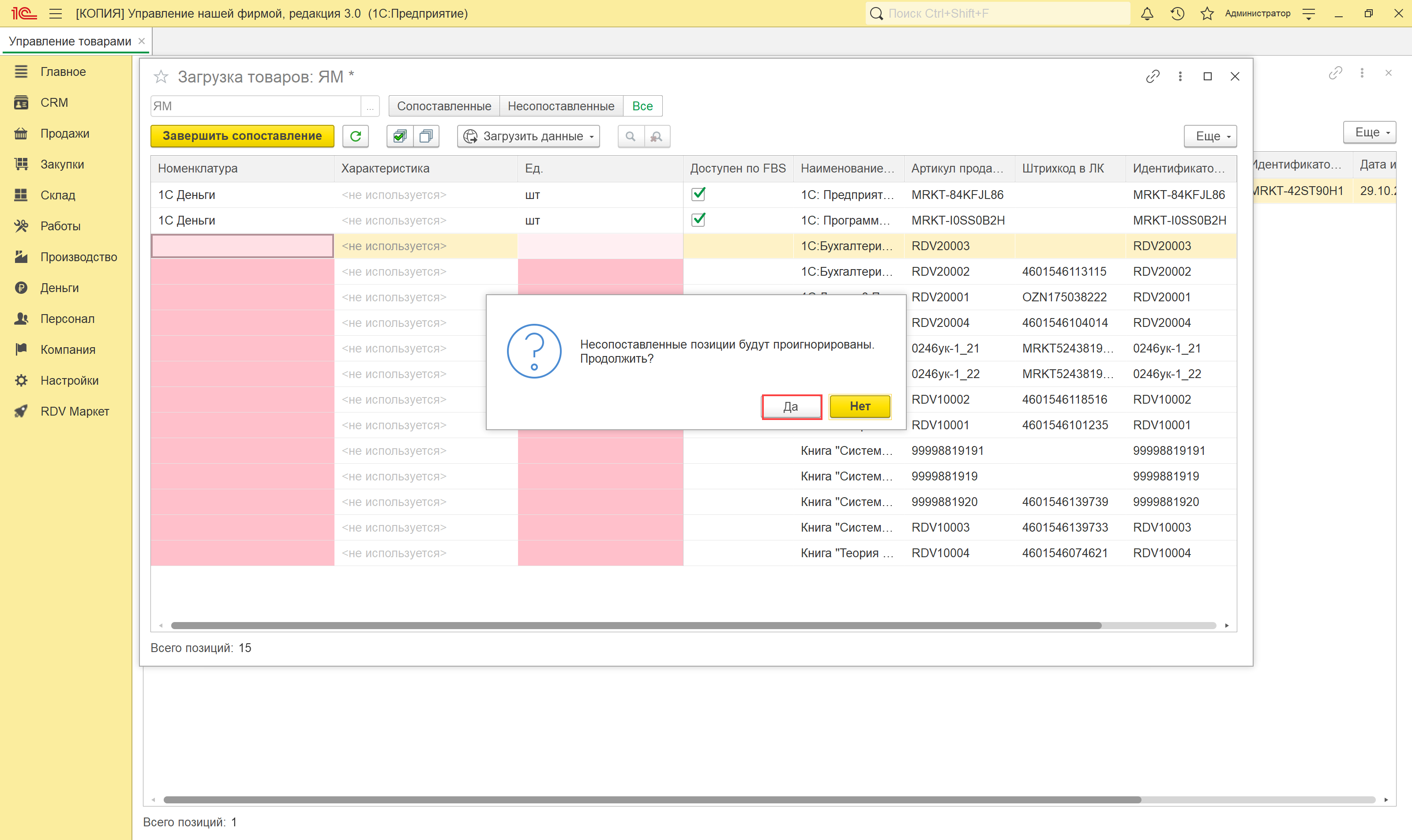
Task: Click the uncheck-all rows icon
Action: coord(426,136)
